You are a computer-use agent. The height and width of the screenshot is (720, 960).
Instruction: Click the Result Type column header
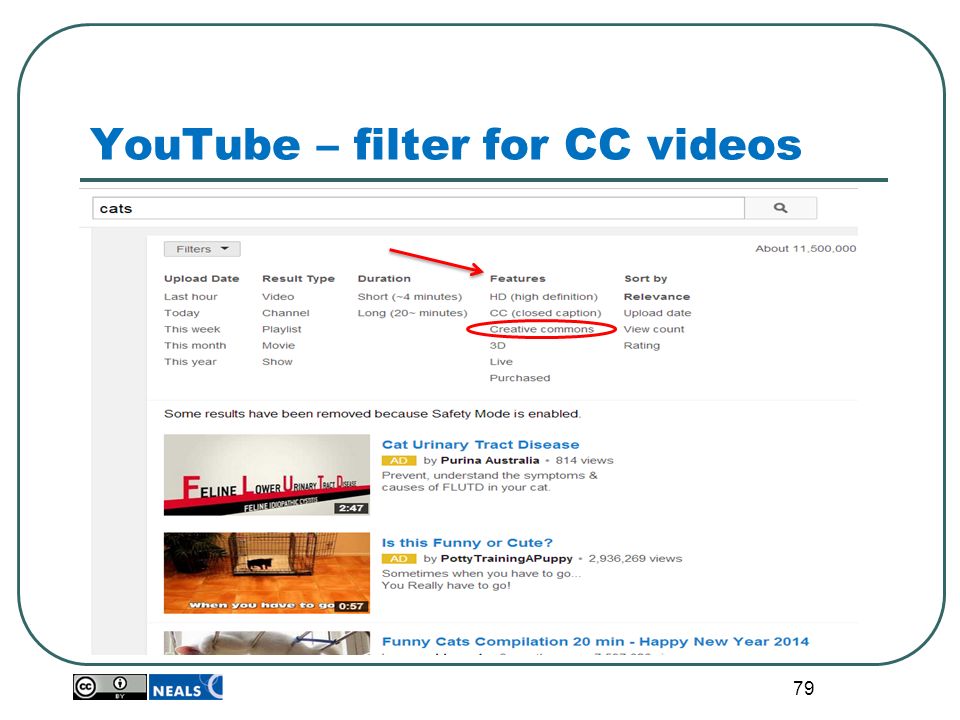click(298, 279)
